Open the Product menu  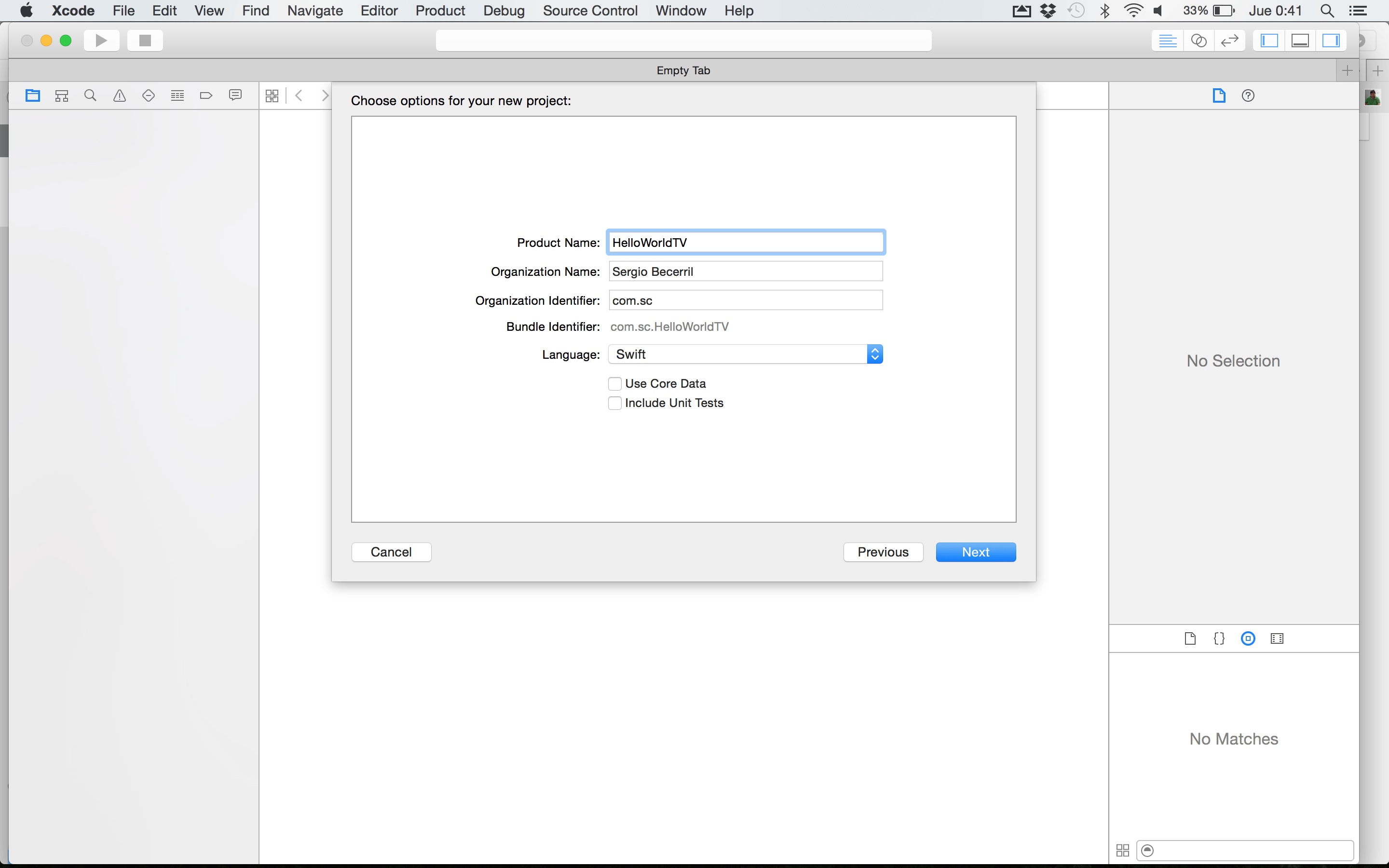coord(440,10)
